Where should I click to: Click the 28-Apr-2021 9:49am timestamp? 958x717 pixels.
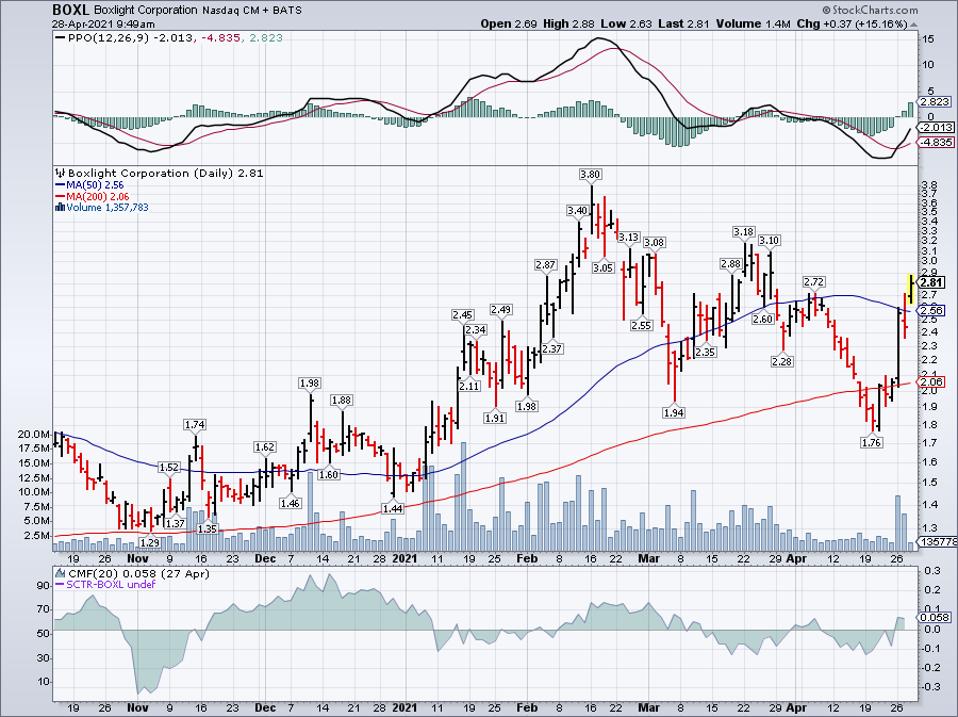click(x=103, y=24)
